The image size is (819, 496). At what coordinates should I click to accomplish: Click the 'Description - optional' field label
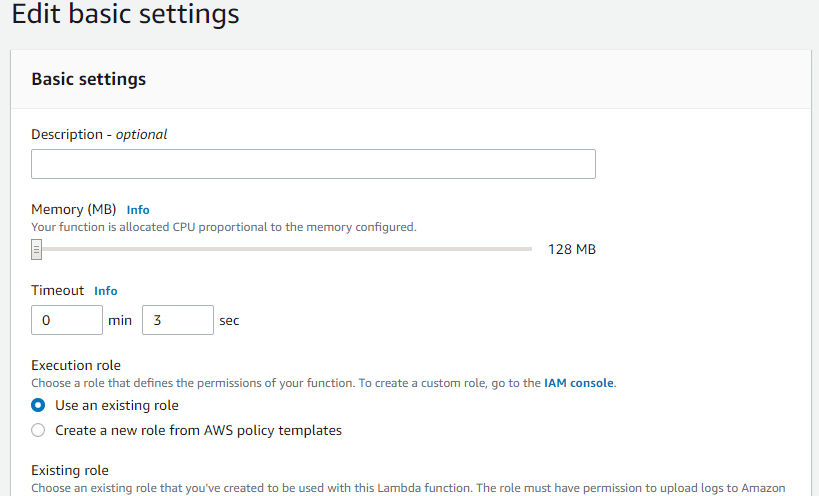click(99, 135)
